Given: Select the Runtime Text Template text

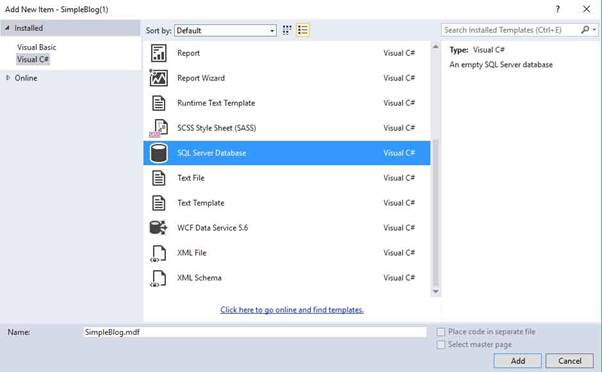Looking at the screenshot, I should (x=216, y=103).
